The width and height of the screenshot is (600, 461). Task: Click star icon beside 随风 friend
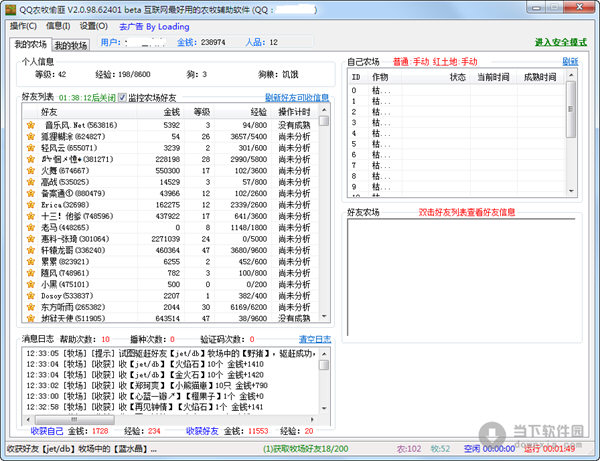pos(31,273)
